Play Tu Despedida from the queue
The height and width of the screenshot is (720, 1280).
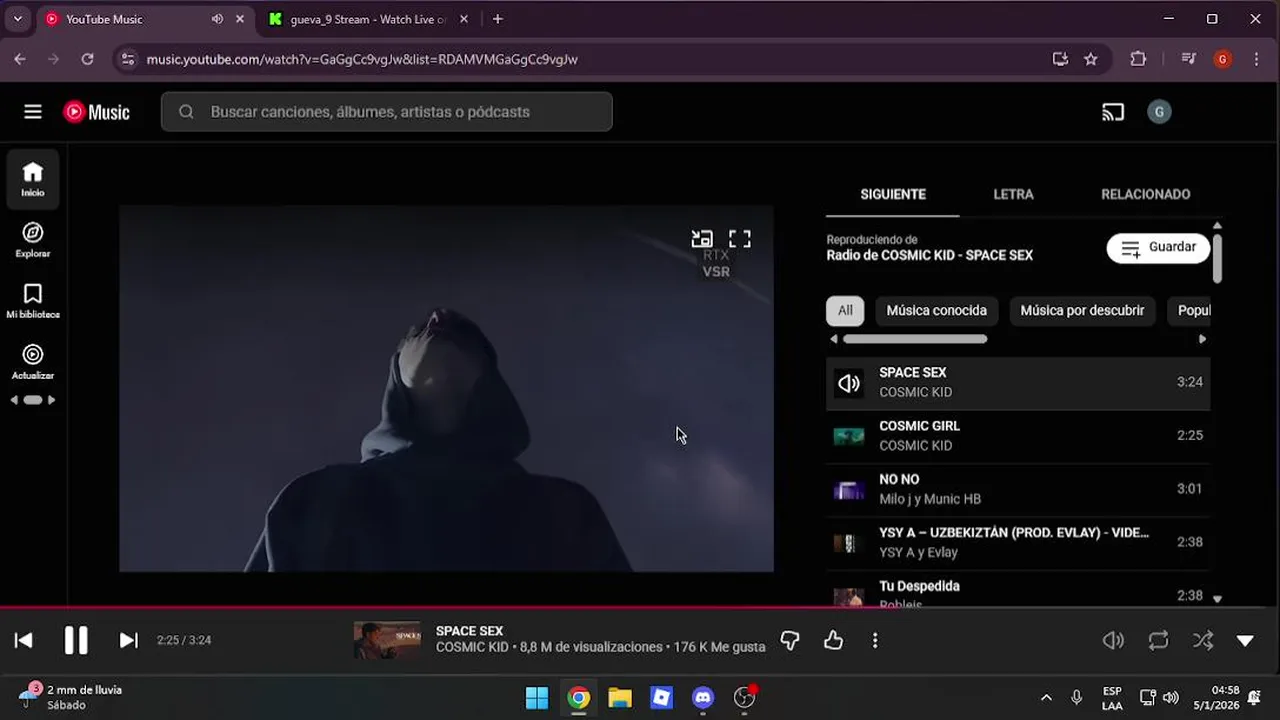(1018, 589)
